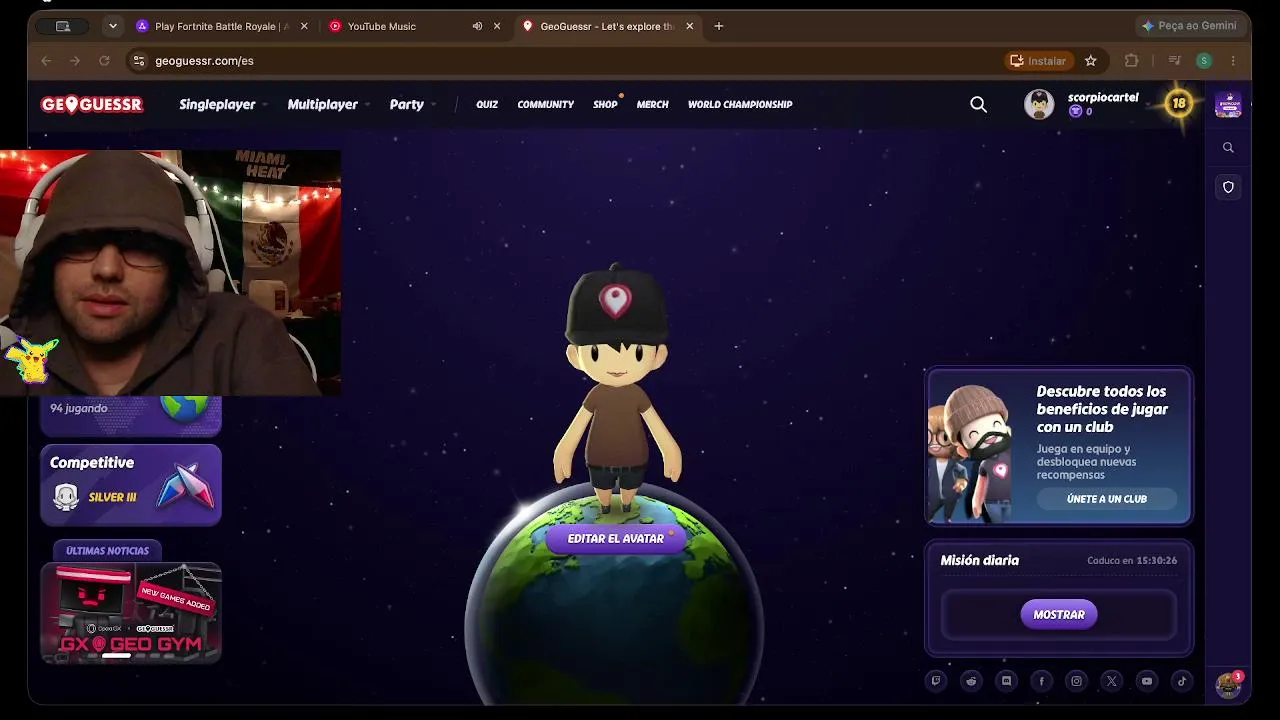1280x720 pixels.
Task: Open the browser Extensions puzzle icon
Action: coord(1131,61)
